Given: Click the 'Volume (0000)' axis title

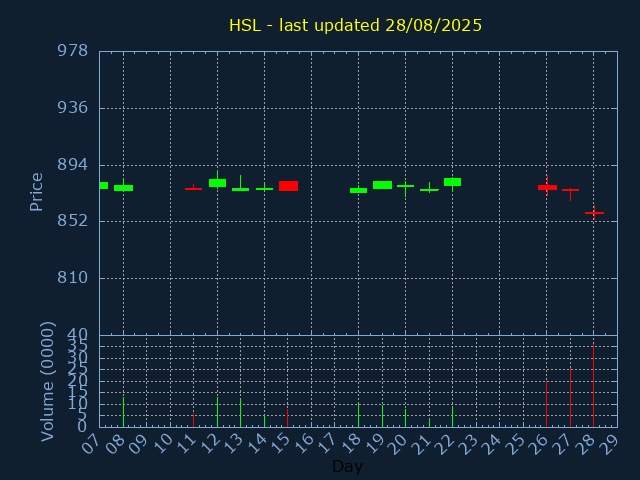Looking at the screenshot, I should pyautogui.click(x=47, y=382).
